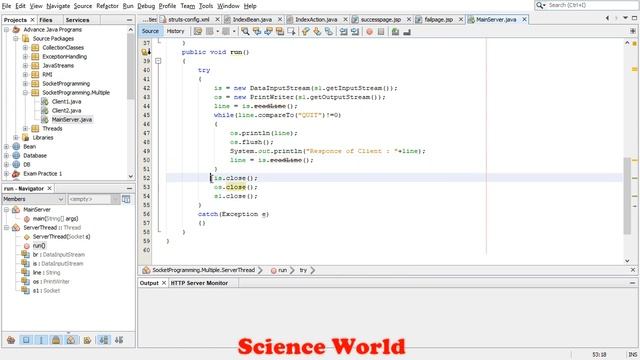The width and height of the screenshot is (640, 360).
Task: Expand the Threads package node
Action: click(25, 128)
